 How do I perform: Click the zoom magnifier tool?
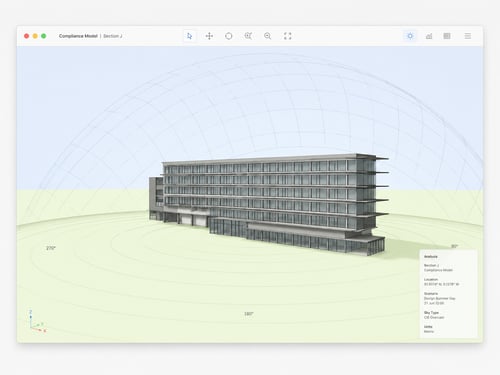268,36
